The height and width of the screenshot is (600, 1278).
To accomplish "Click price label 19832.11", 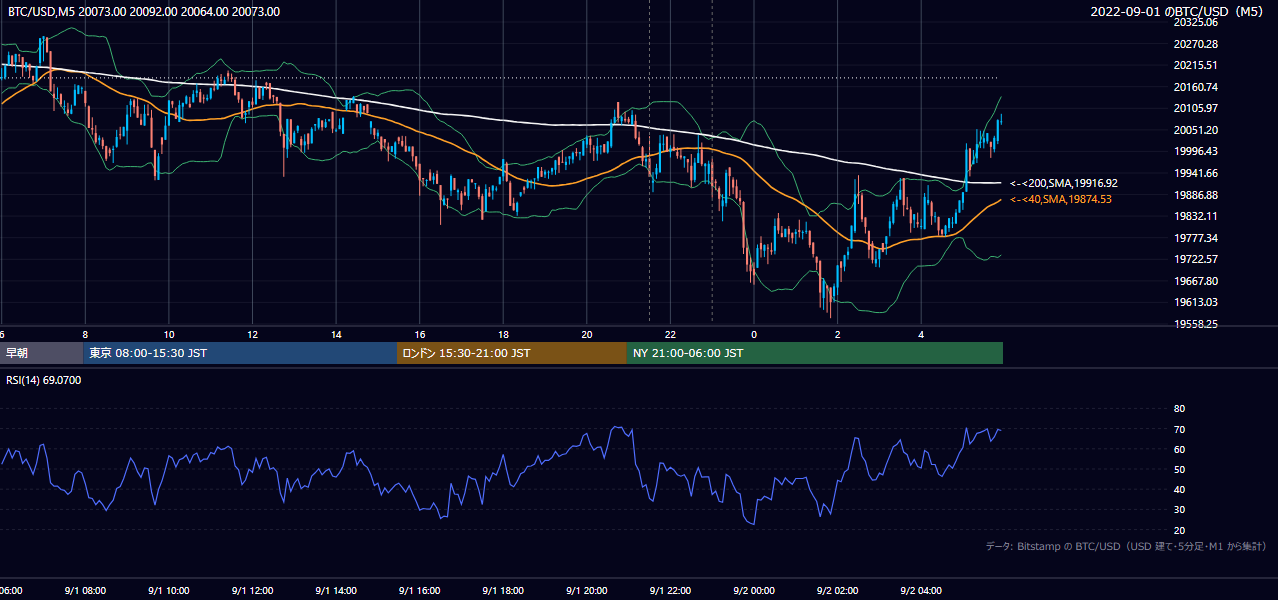I will [x=1196, y=216].
